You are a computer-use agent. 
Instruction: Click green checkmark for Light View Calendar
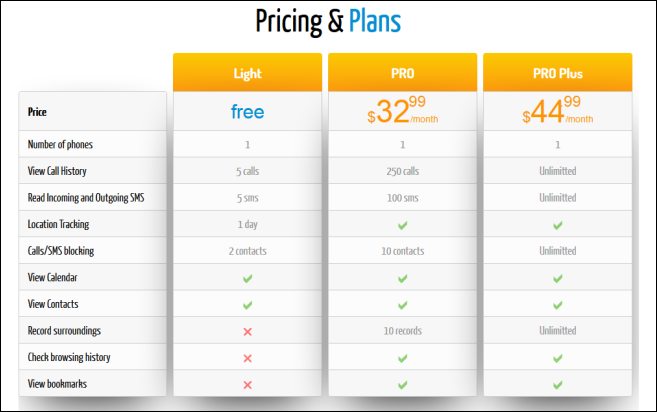[x=247, y=277]
